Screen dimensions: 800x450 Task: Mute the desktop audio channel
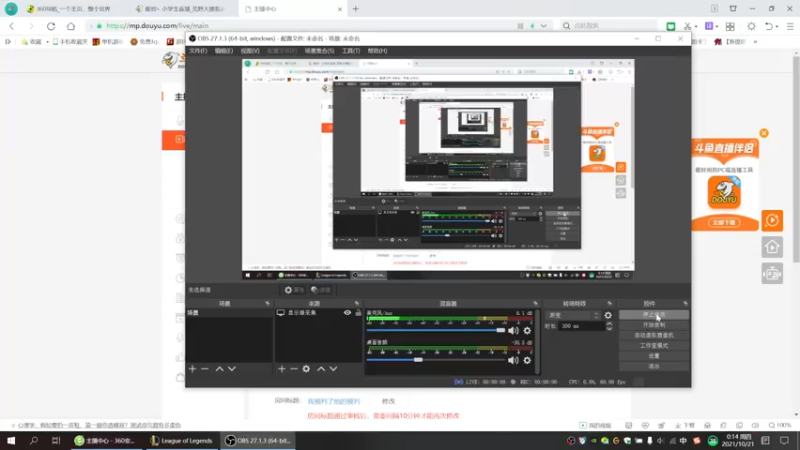(513, 360)
